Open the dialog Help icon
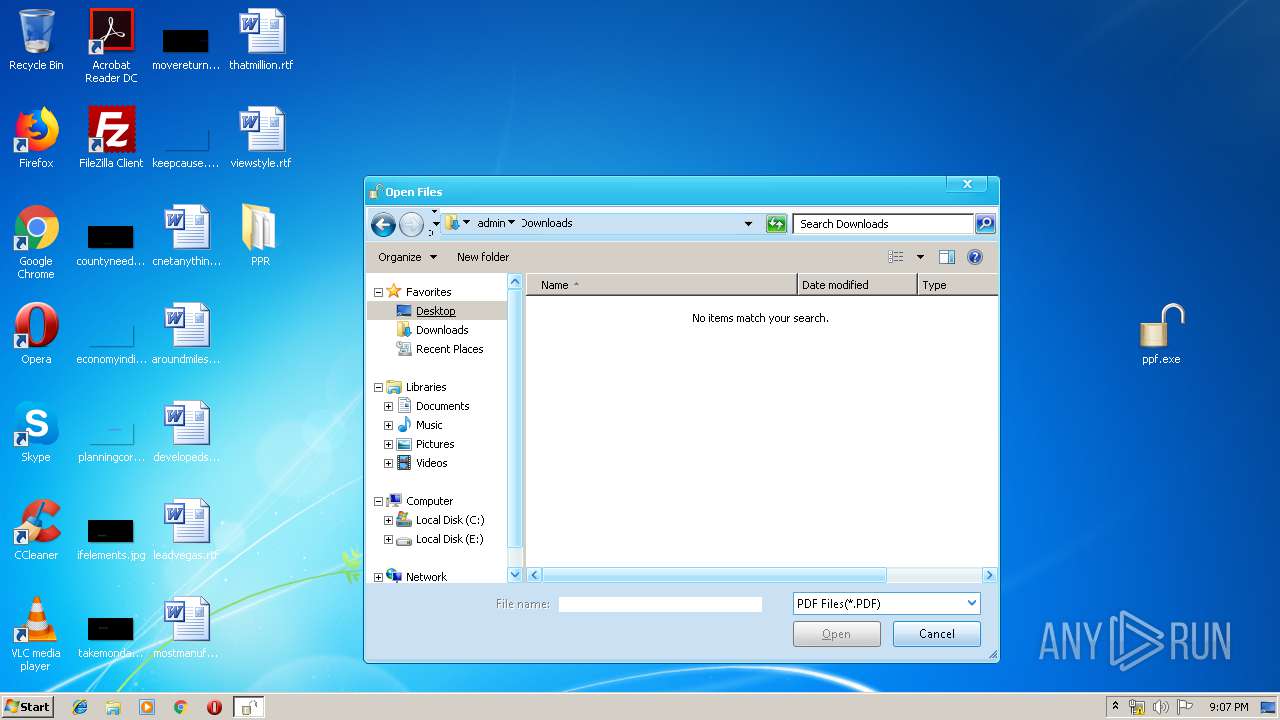 tap(975, 257)
